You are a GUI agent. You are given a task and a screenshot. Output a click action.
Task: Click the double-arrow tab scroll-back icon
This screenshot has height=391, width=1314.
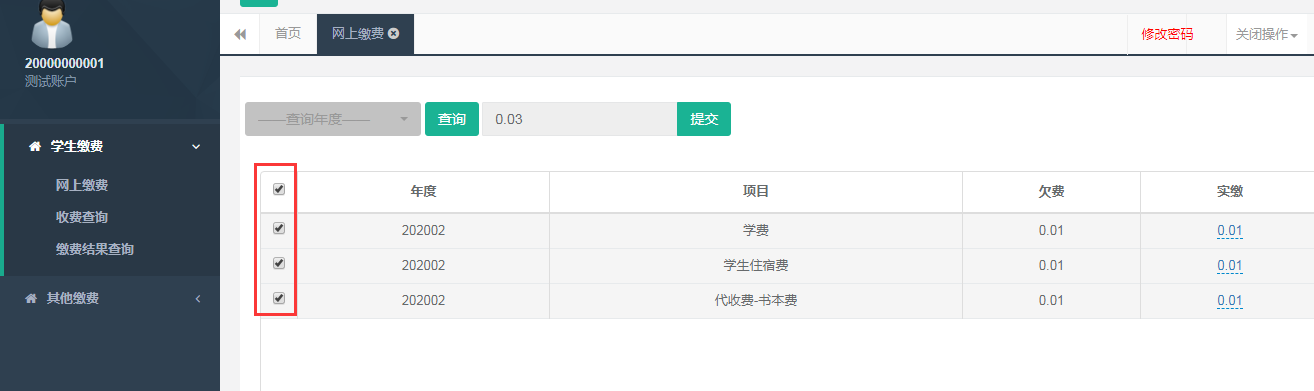240,34
